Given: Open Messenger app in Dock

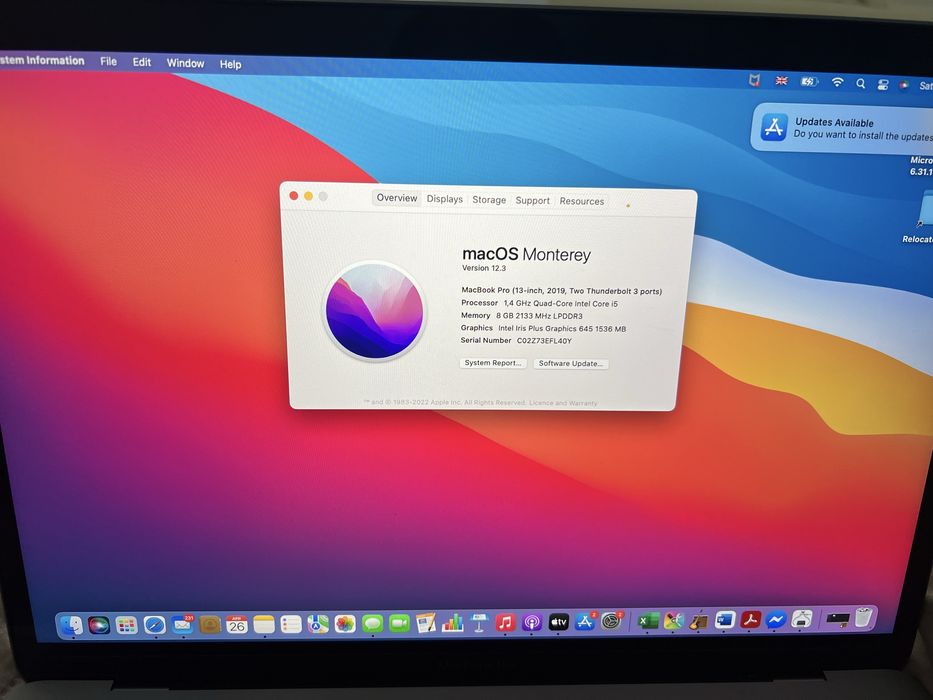Looking at the screenshot, I should coord(776,620).
